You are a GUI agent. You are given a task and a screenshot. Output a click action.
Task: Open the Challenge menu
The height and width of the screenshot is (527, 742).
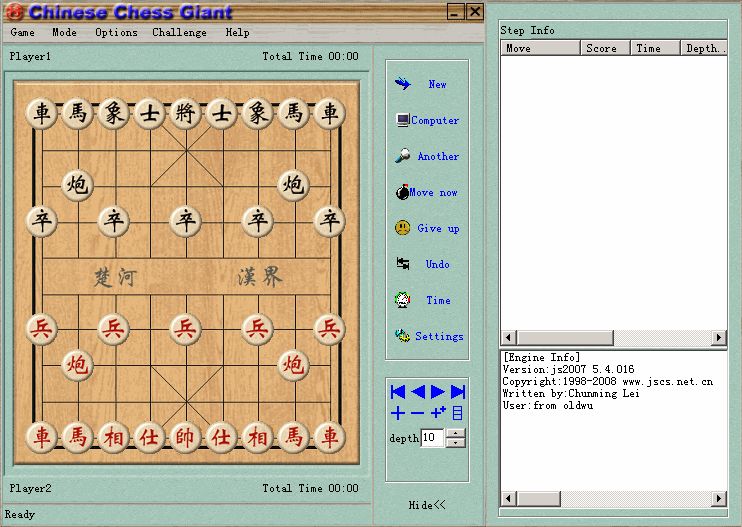point(179,32)
